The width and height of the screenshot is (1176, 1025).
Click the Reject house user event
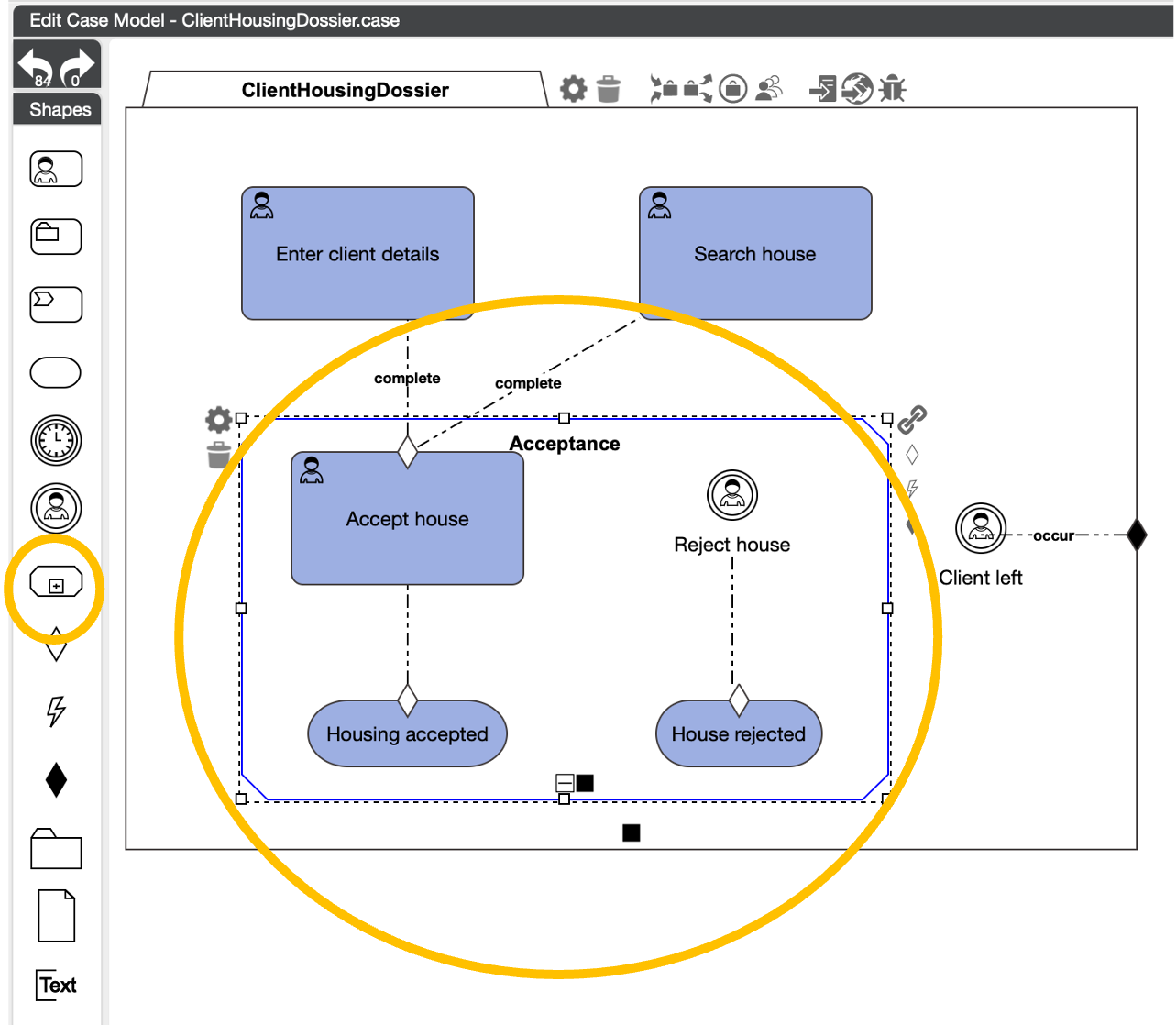[731, 495]
